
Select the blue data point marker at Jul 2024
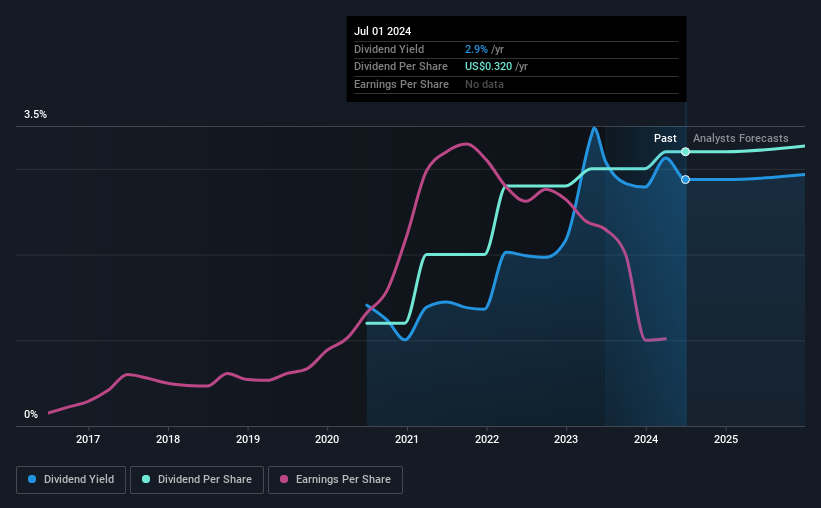tap(685, 180)
